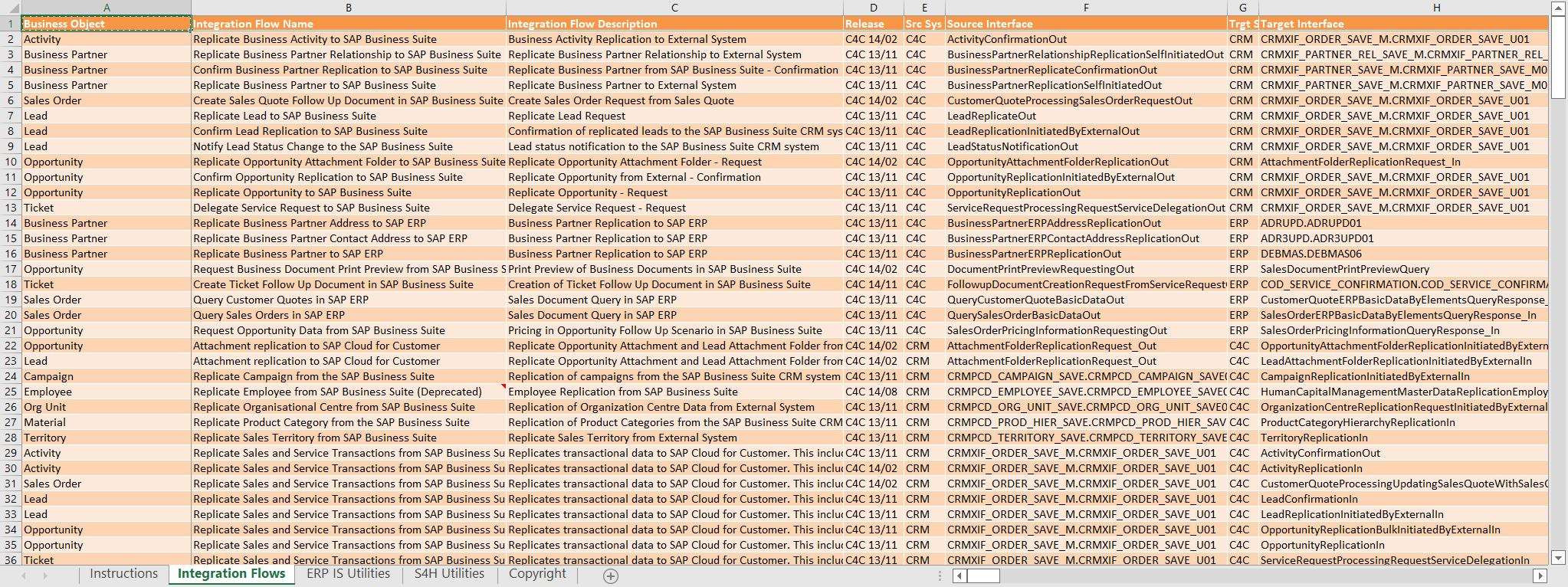Select cell 'ActivityReplicationIn'

pyautogui.click(x=1403, y=468)
